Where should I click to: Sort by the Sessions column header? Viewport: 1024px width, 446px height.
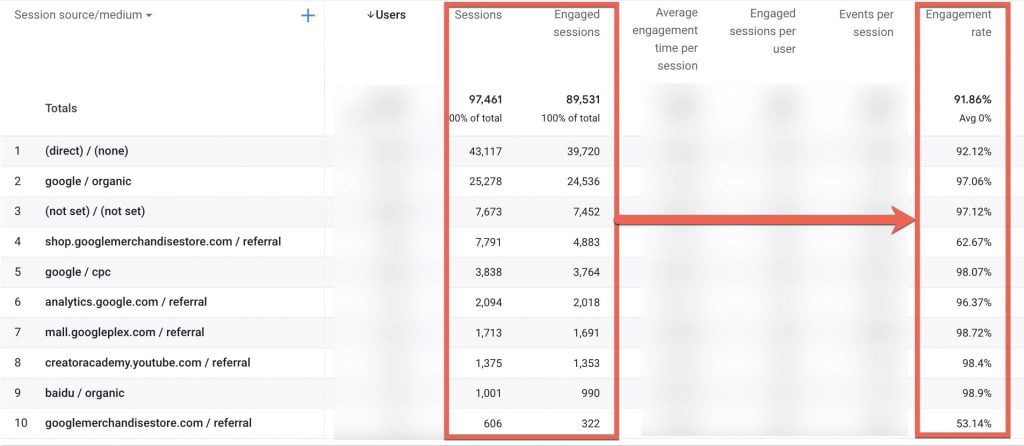pos(478,16)
